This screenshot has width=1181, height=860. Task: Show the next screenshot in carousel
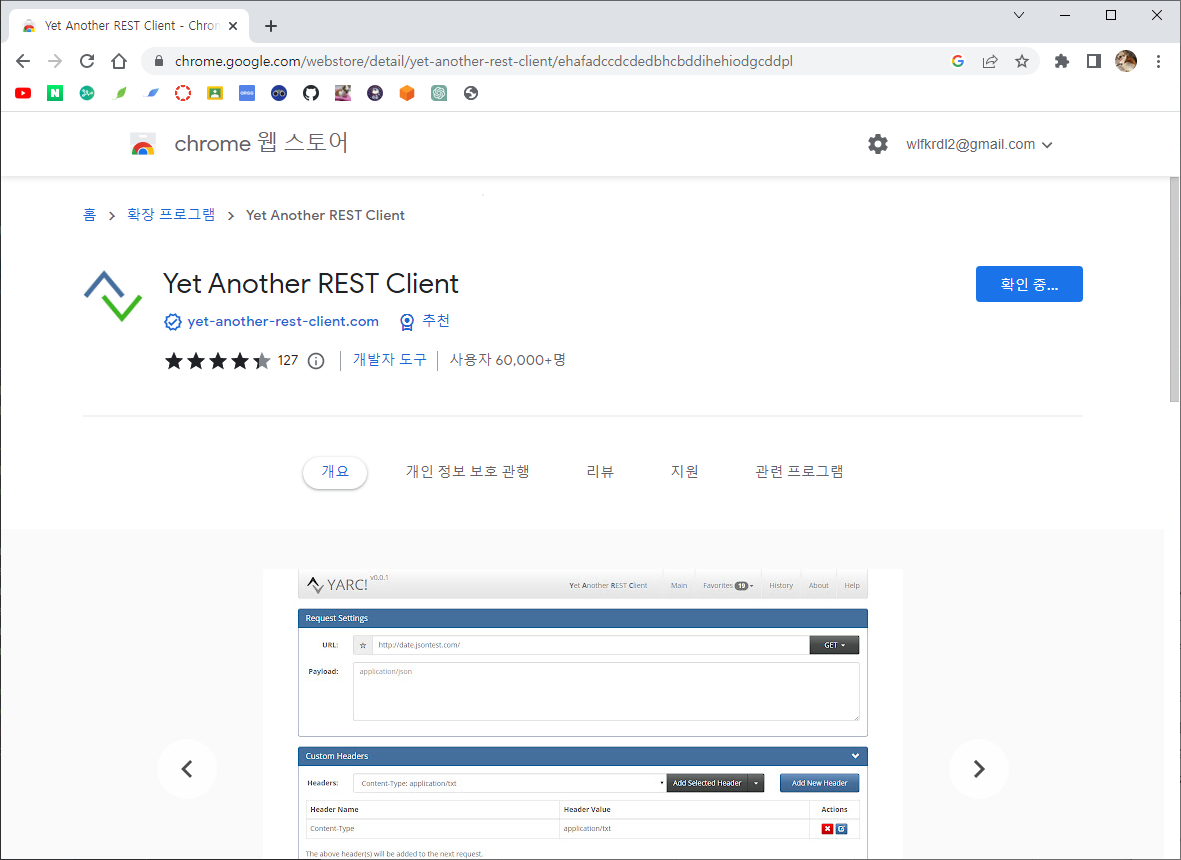pos(978,769)
